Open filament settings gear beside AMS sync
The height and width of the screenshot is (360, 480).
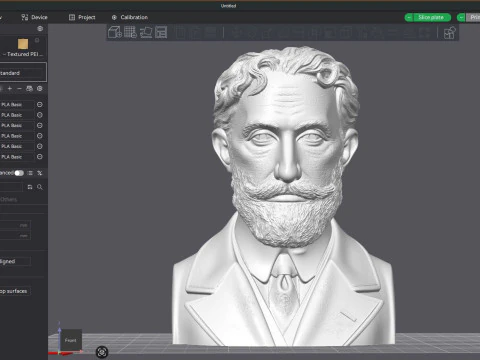[x=40, y=89]
